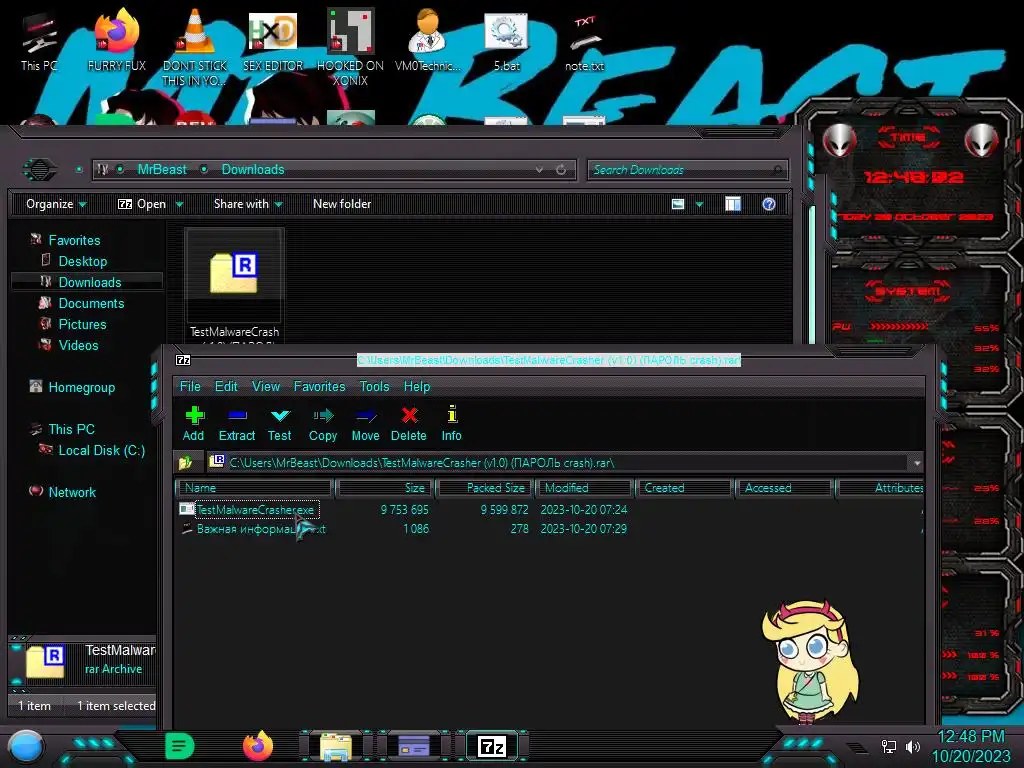Click Downloads in the Explorer breadcrumb

[253, 169]
